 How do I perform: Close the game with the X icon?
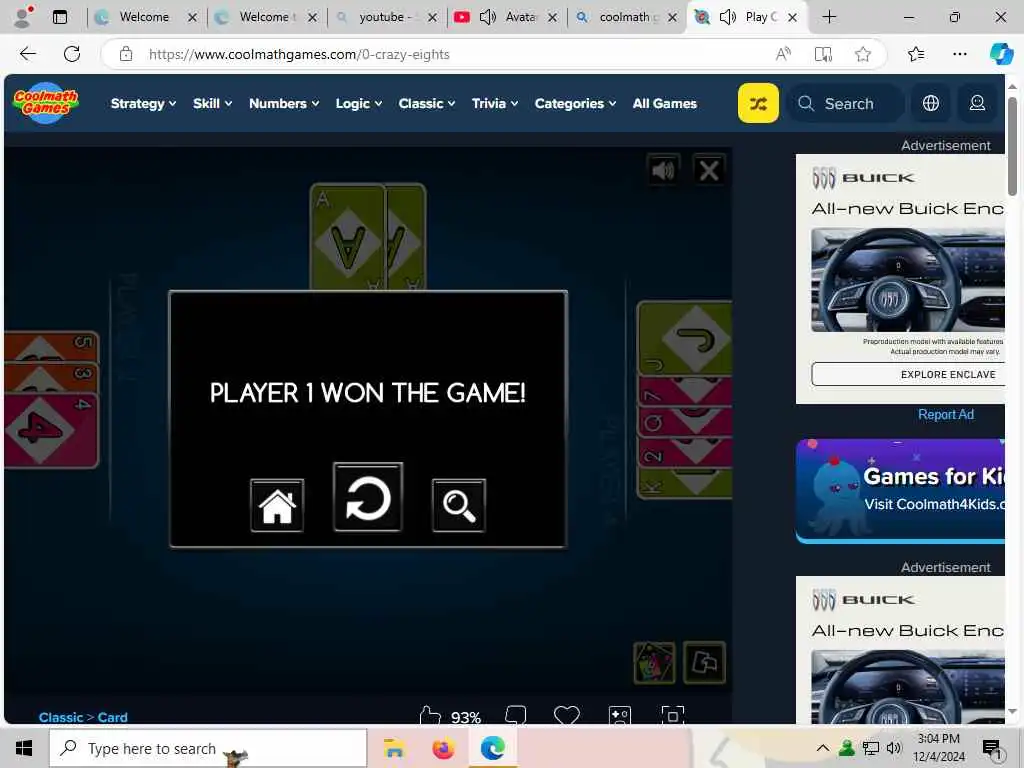point(709,170)
